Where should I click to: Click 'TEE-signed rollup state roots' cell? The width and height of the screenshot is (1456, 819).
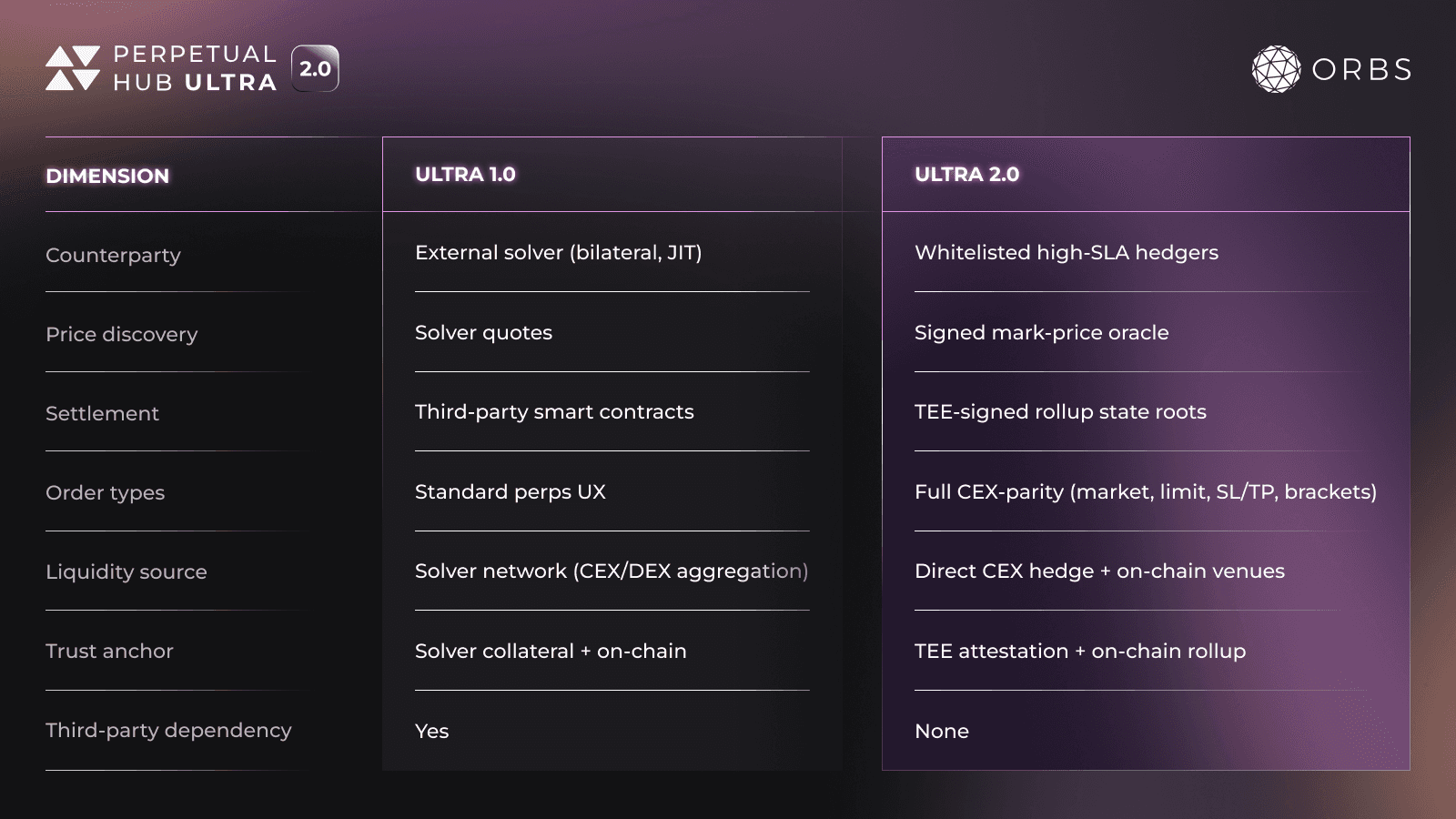[x=1060, y=411]
